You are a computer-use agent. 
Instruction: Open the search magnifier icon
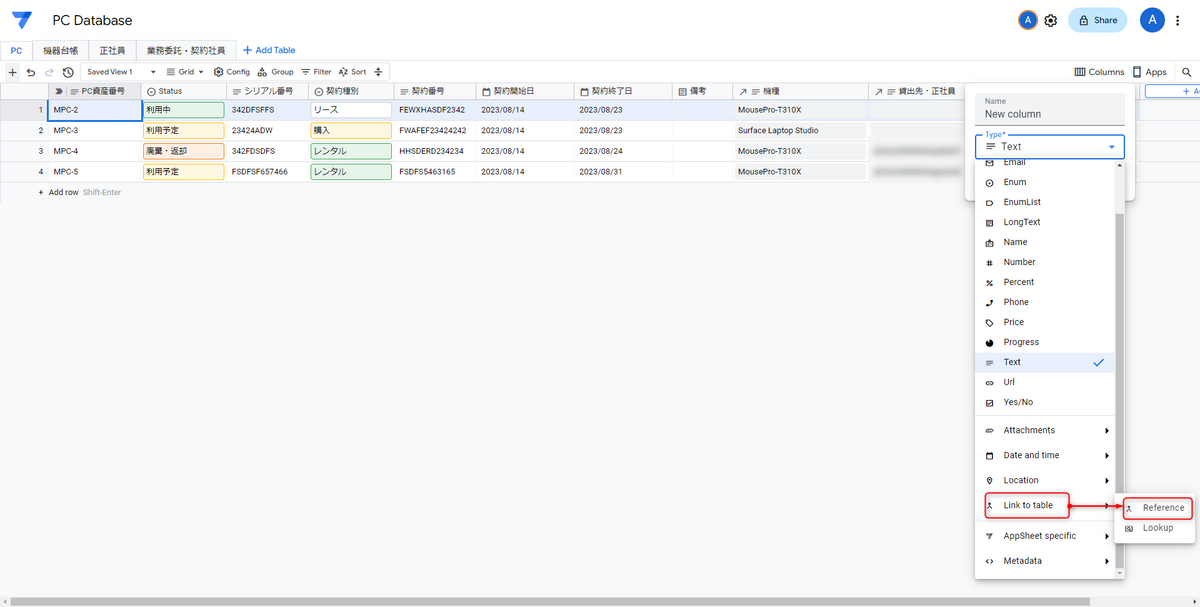[x=1187, y=72]
